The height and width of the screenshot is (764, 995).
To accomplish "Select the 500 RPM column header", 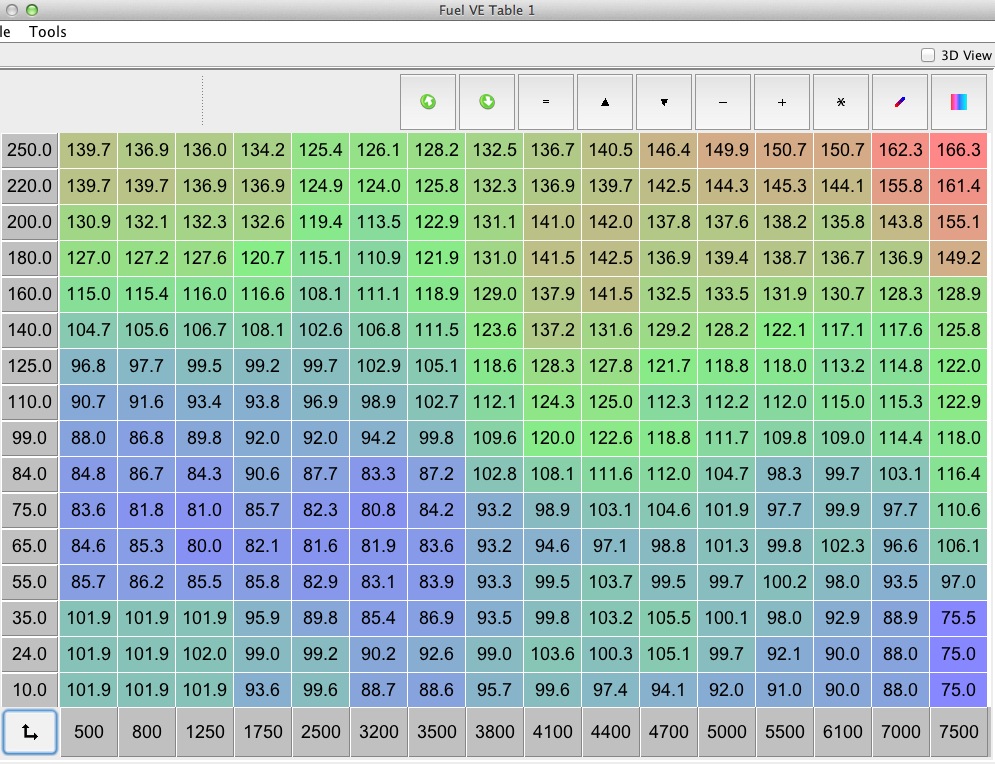I will point(89,732).
